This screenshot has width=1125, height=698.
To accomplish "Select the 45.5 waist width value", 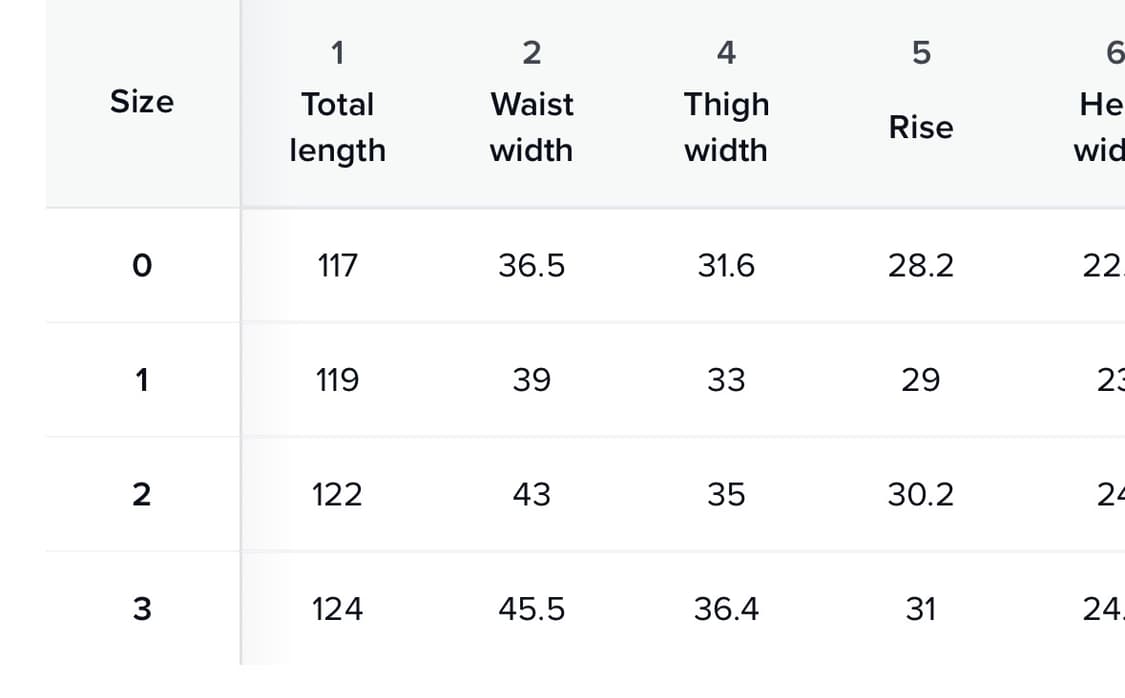I will click(x=531, y=608).
